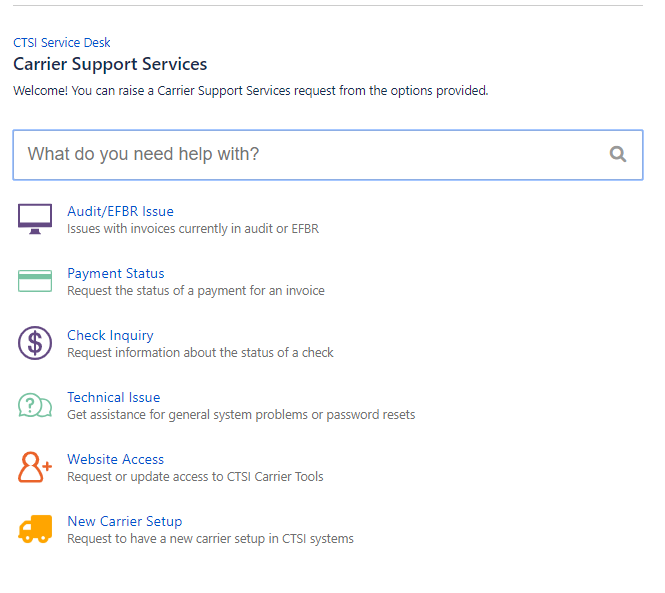Viewport: 665px width, 593px height.
Task: Click the orange truck New Carrier Setup icon
Action: point(35,529)
